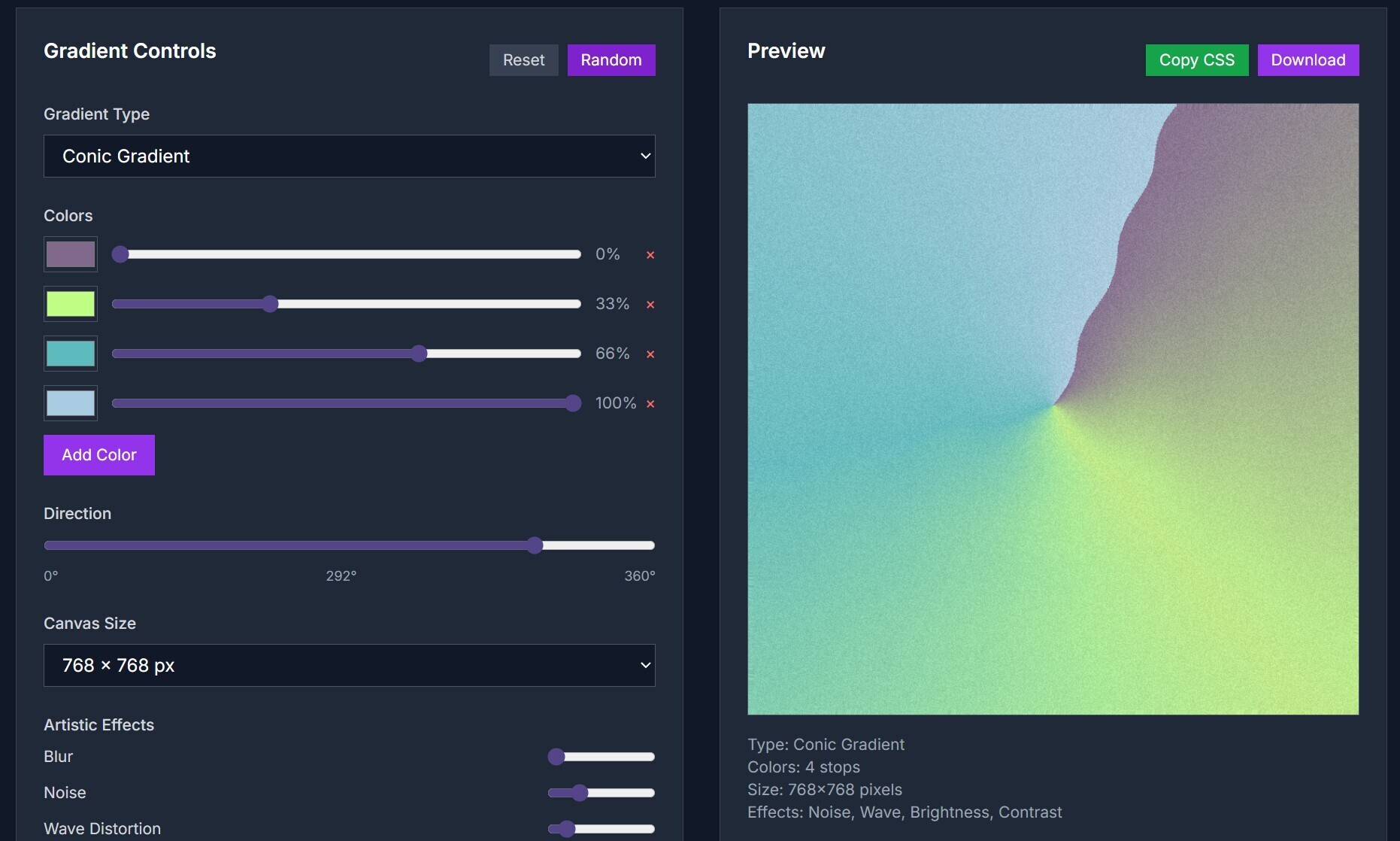
Task: Open the Gradient Type dropdown
Action: pyautogui.click(x=349, y=156)
